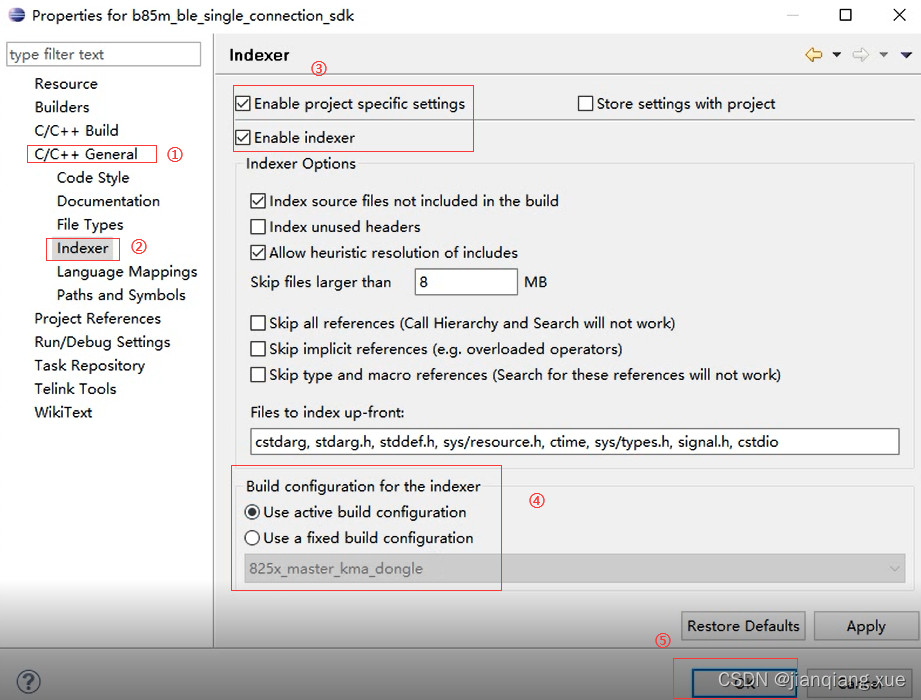Screen dimensions: 921x700
Task: Select C/C++ General tree item
Action: point(86,154)
